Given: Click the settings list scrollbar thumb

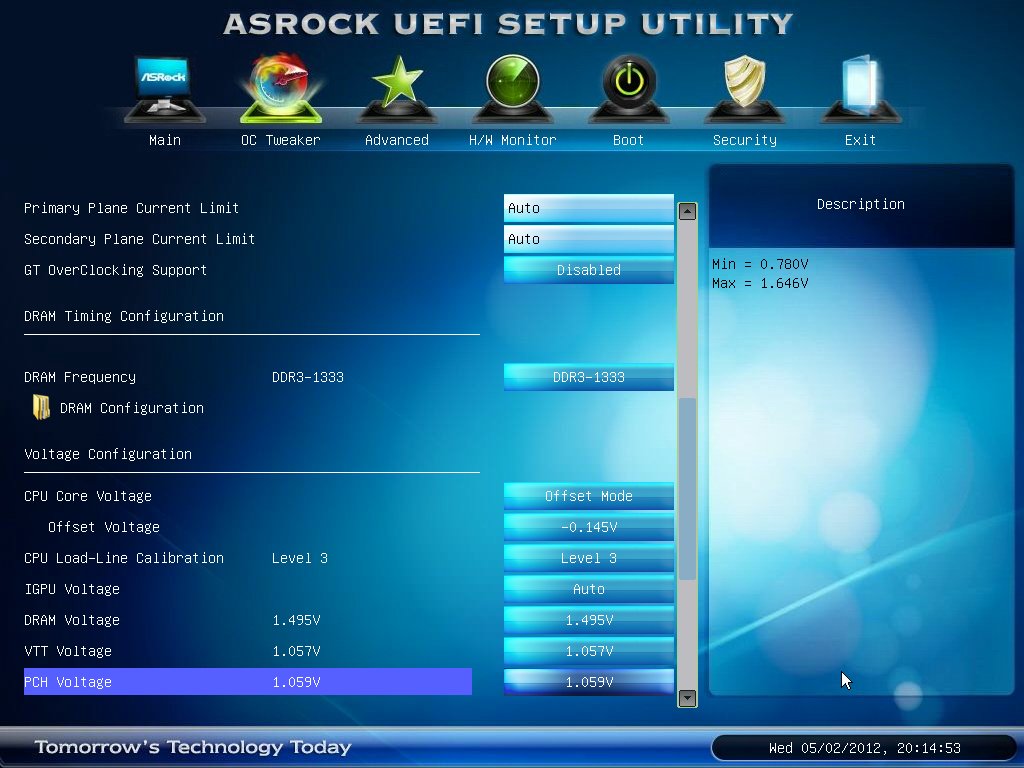Looking at the screenshot, I should click(687, 488).
